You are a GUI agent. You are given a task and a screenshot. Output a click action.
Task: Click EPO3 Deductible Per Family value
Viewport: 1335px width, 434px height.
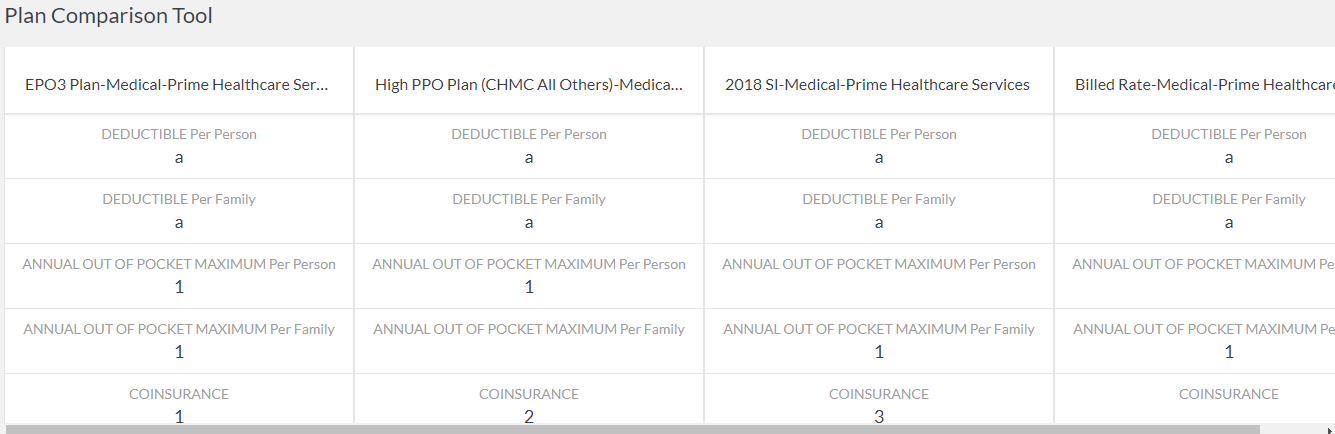coord(179,223)
